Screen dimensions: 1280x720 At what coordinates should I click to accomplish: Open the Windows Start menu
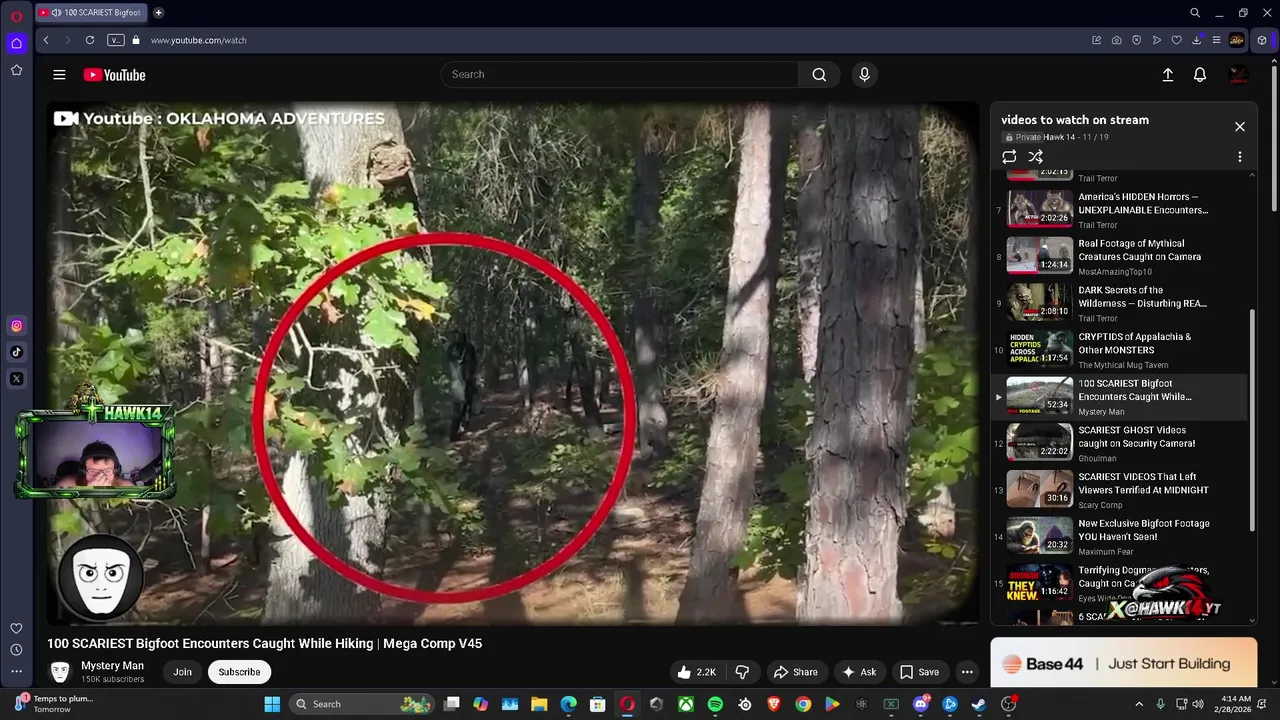(272, 704)
